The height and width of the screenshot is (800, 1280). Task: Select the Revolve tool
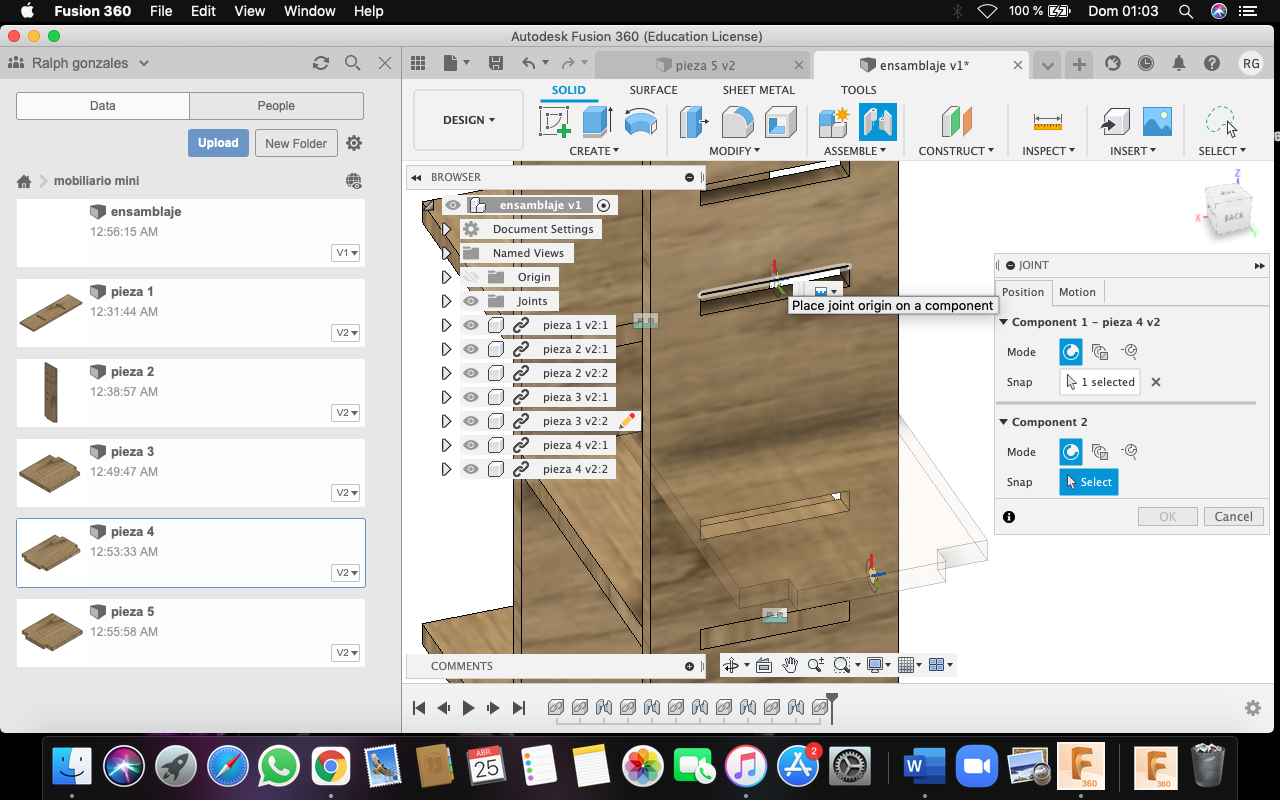[640, 122]
